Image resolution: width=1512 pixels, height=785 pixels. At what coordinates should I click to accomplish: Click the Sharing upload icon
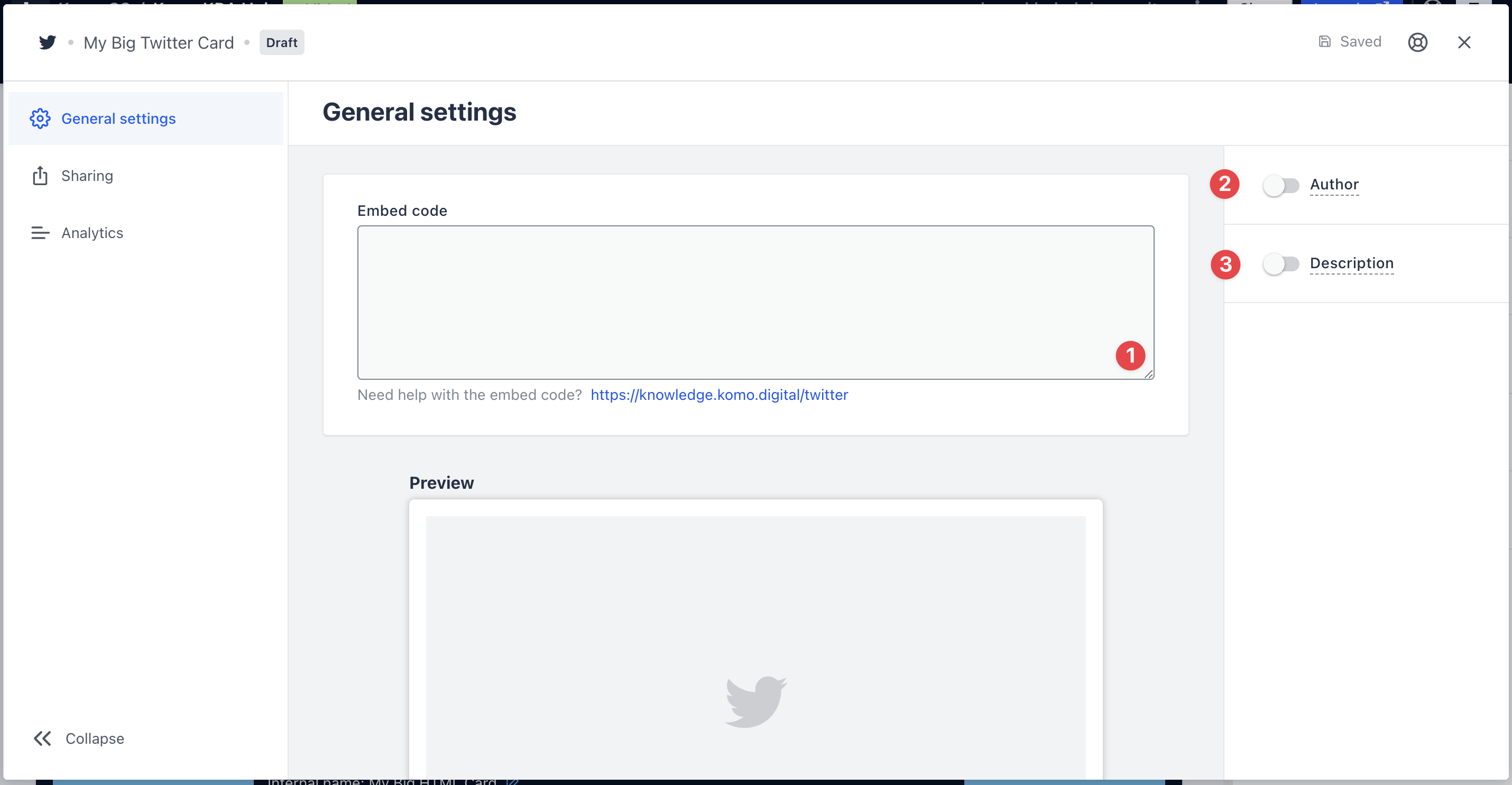click(40, 176)
